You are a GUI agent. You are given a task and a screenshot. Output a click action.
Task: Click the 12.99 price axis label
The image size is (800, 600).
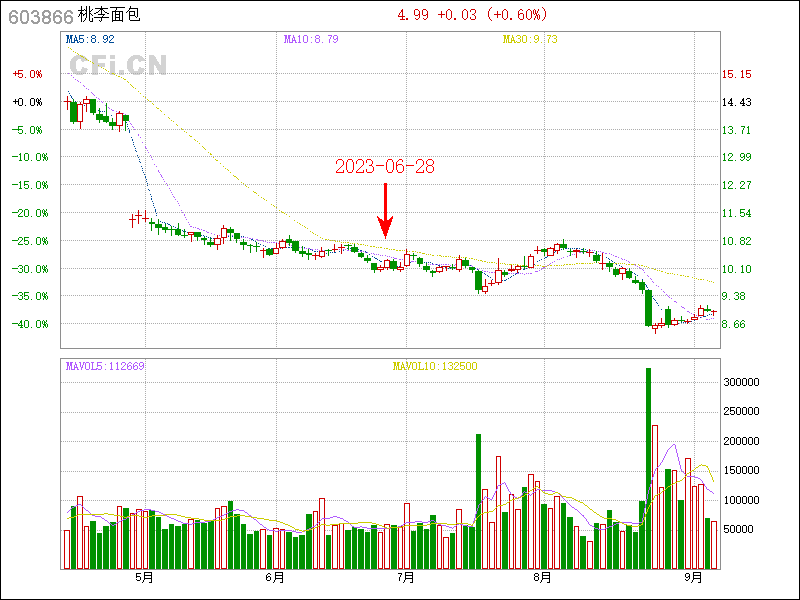point(736,157)
